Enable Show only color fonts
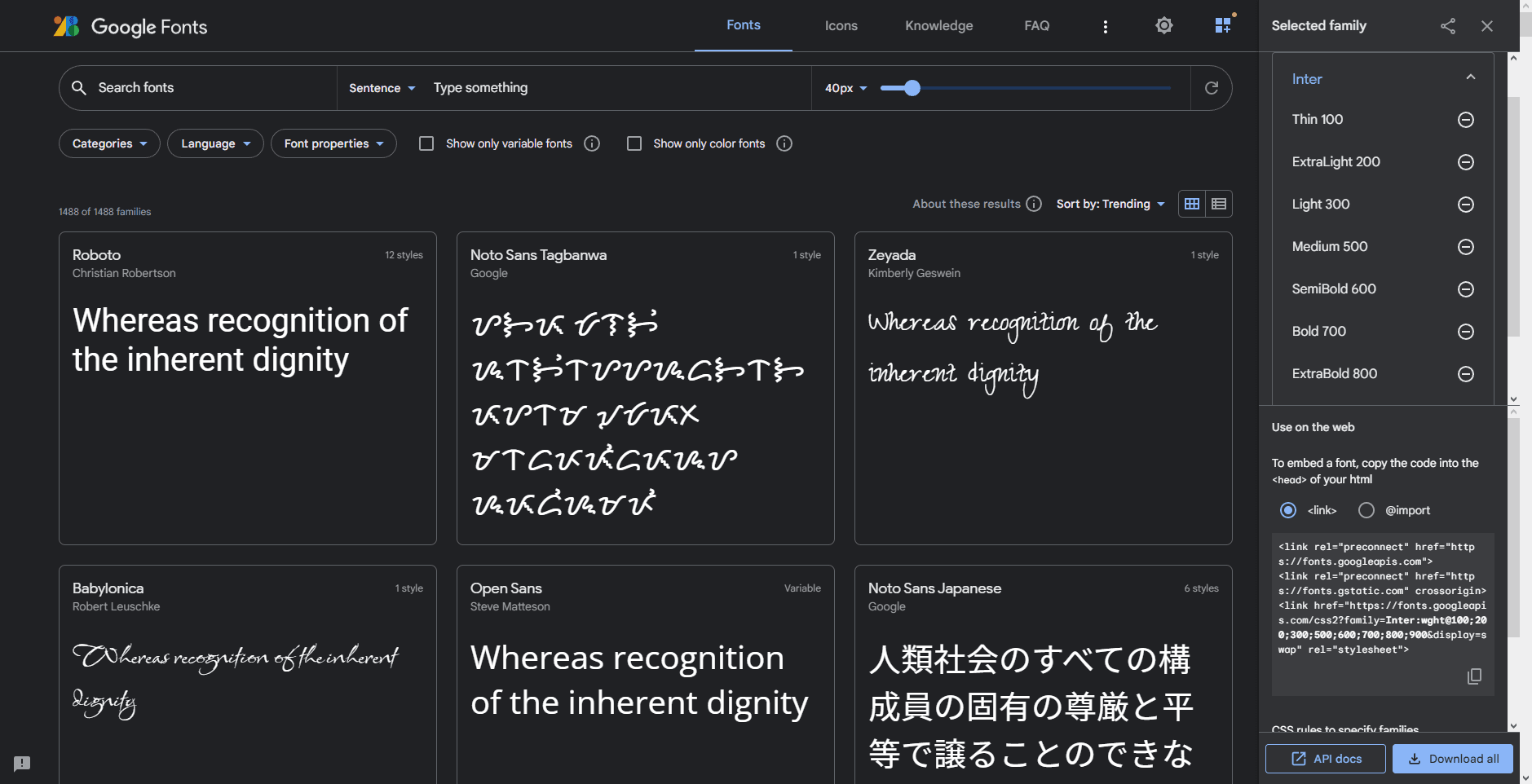Viewport: 1532px width, 784px height. (x=634, y=143)
